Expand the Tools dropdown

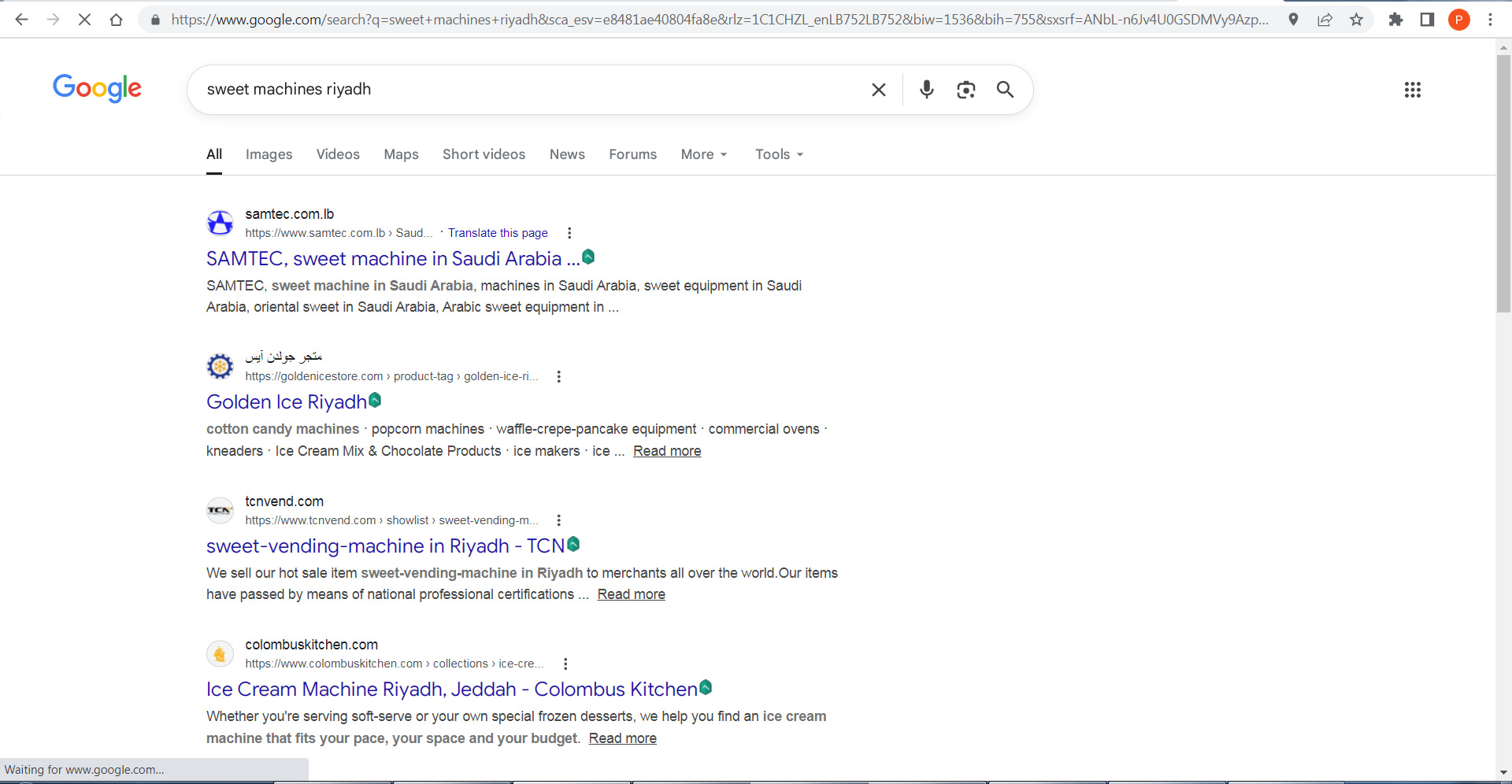point(779,154)
